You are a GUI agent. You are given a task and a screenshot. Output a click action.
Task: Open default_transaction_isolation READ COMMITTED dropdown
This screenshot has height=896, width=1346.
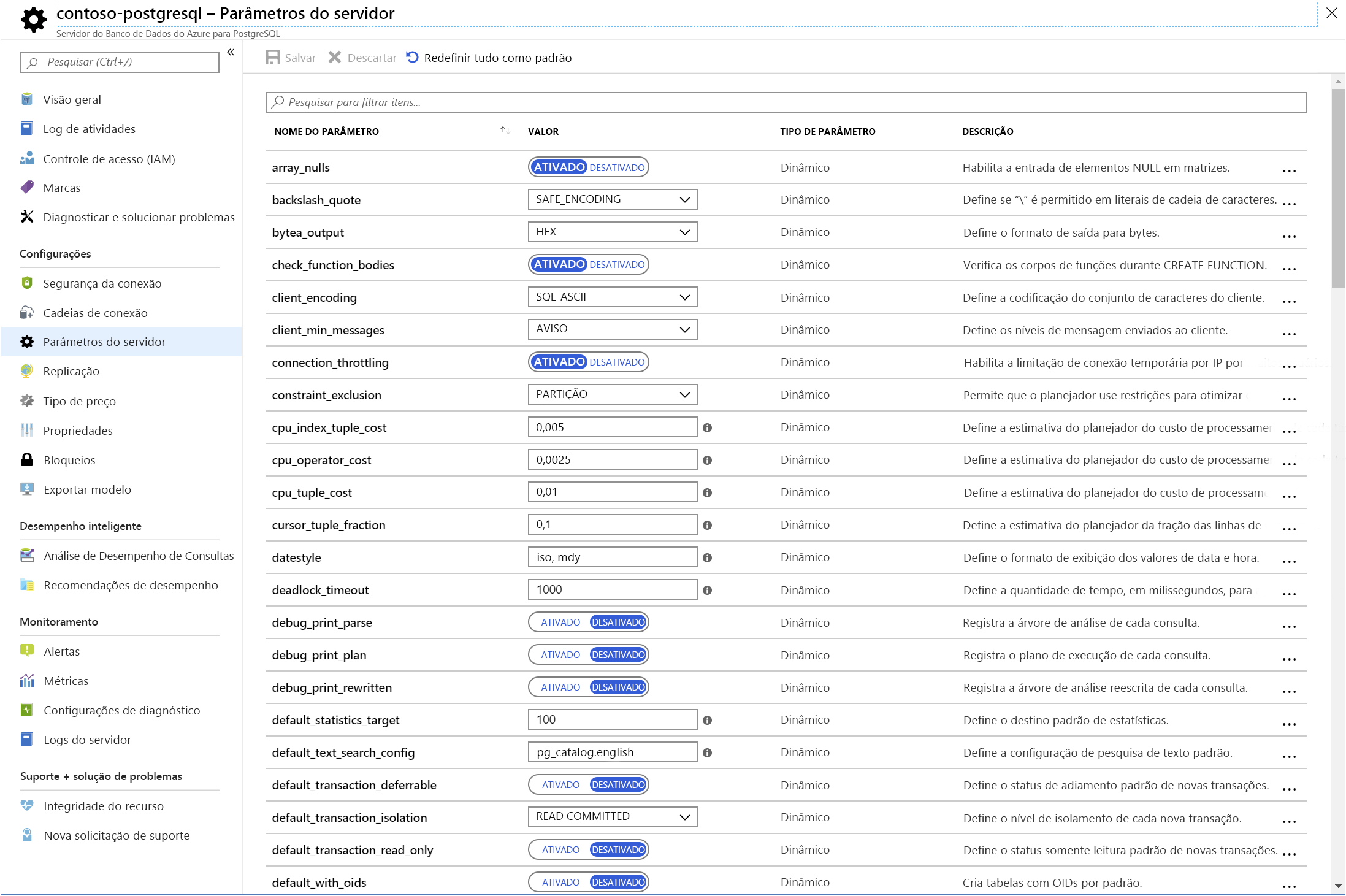(613, 817)
